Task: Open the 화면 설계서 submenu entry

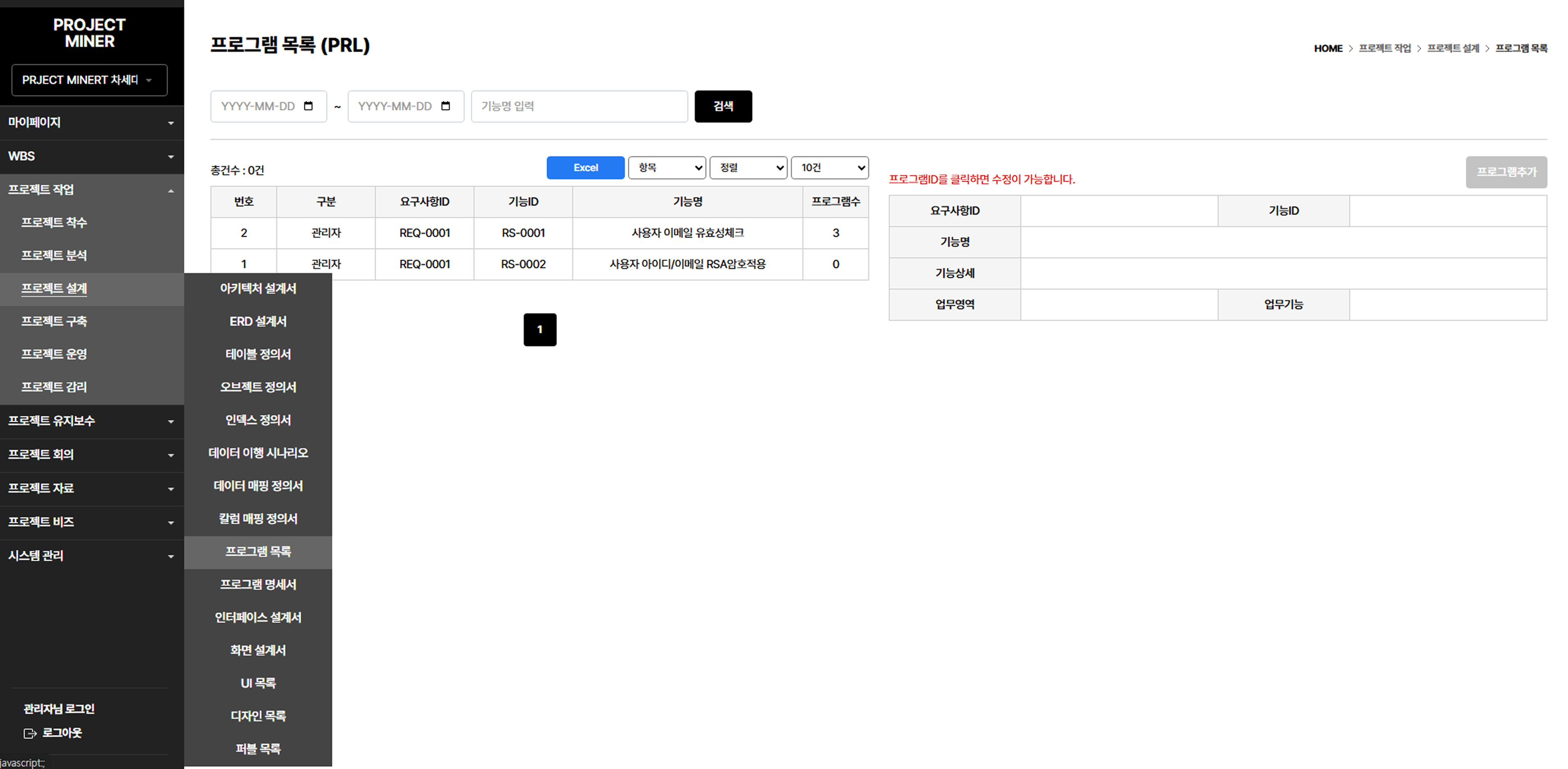Action: tap(258, 650)
